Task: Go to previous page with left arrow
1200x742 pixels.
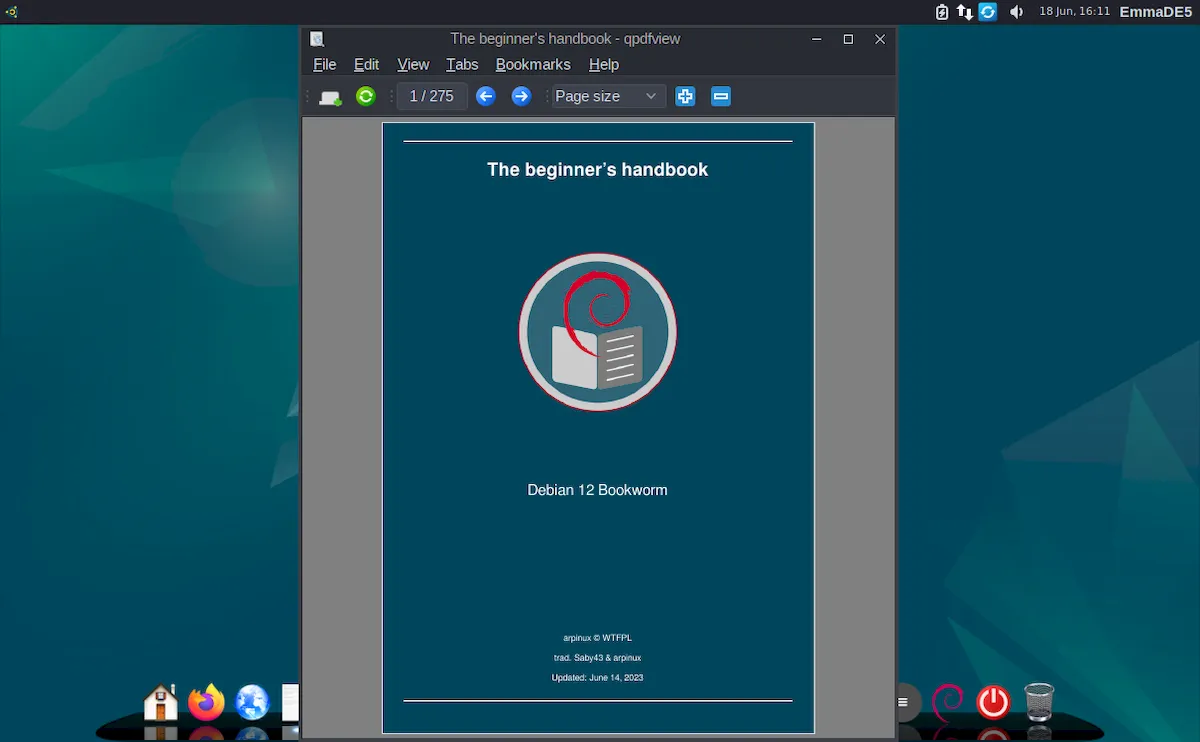Action: (486, 96)
